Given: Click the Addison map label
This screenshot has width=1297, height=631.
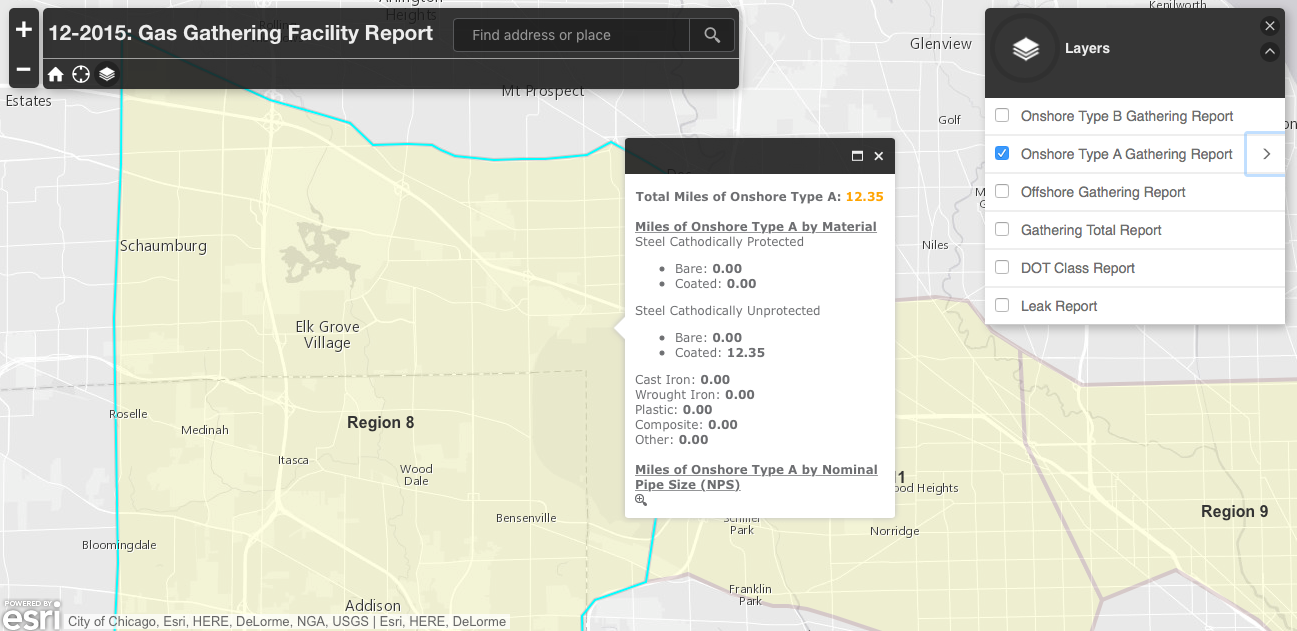Looking at the screenshot, I should pos(373,606).
